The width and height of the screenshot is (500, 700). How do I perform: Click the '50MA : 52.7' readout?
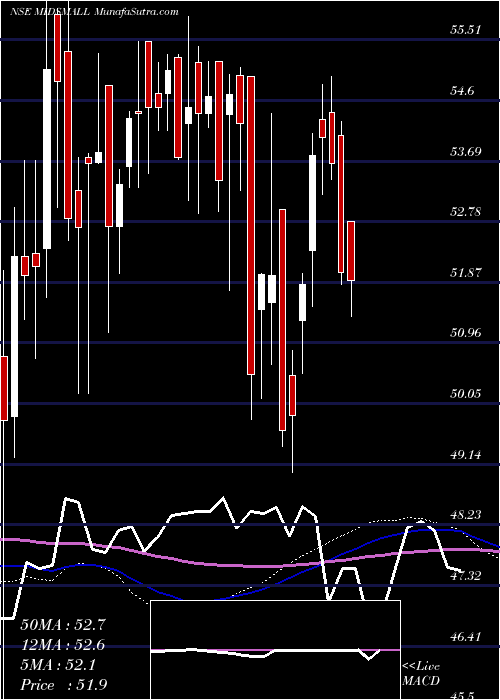(x=63, y=625)
